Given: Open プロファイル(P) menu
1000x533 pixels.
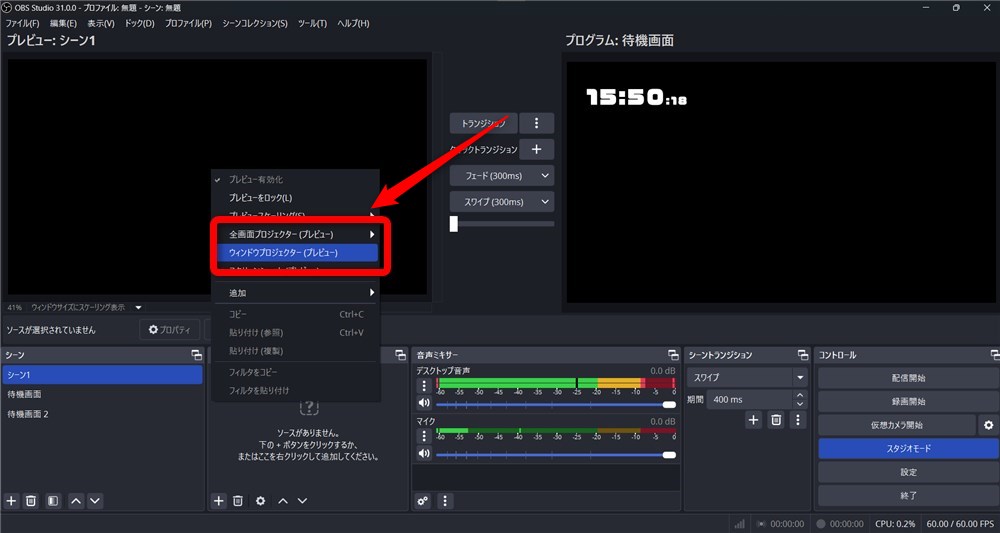Looking at the screenshot, I should (x=188, y=24).
